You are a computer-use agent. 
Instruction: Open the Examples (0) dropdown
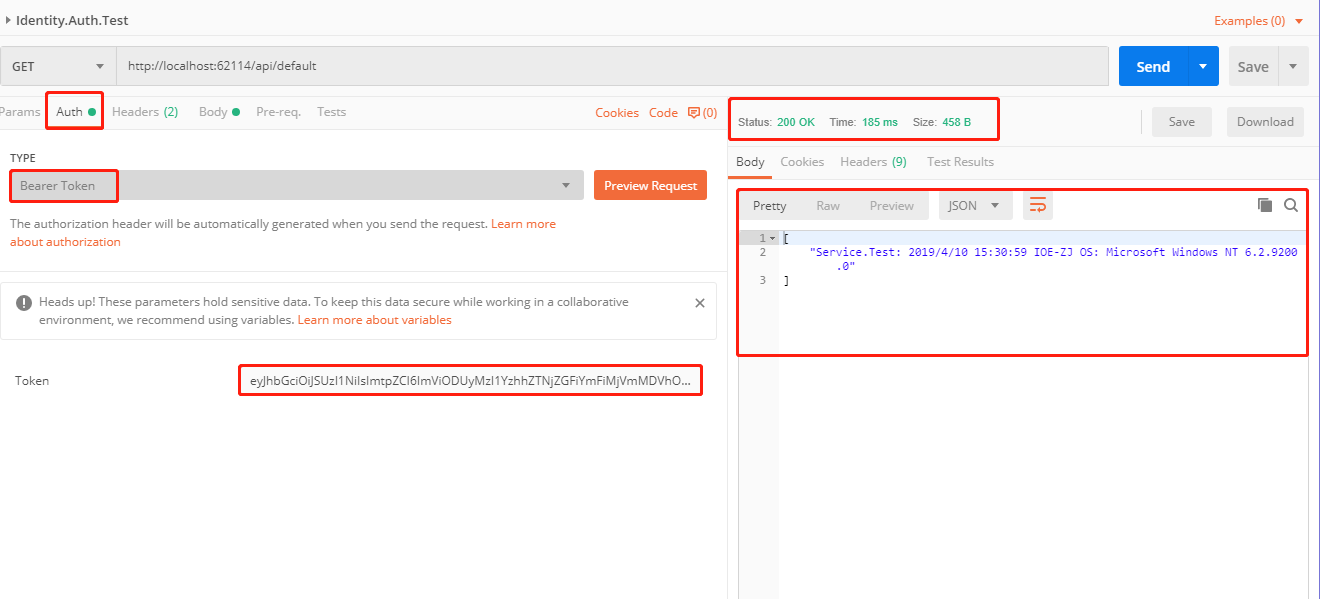[1259, 21]
